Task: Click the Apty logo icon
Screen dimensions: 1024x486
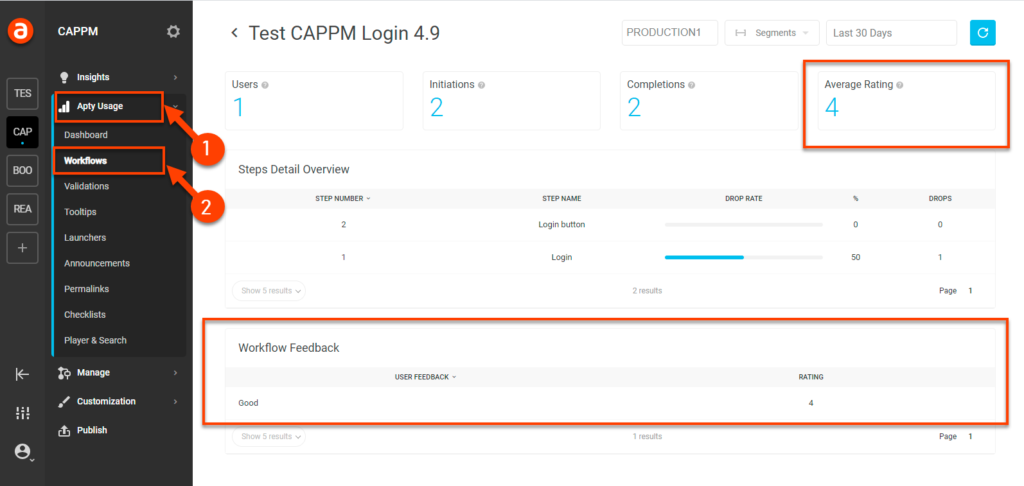Action: [22, 31]
